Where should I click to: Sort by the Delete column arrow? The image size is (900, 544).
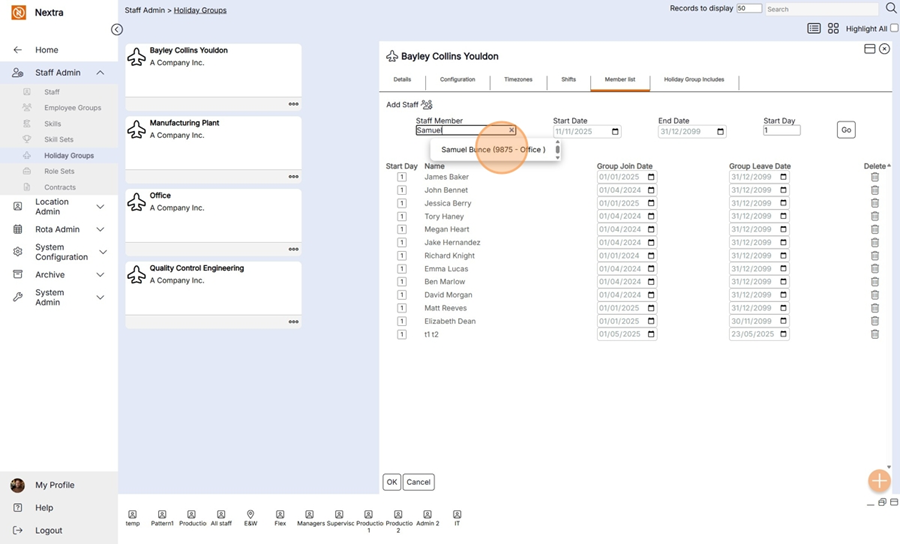(889, 165)
